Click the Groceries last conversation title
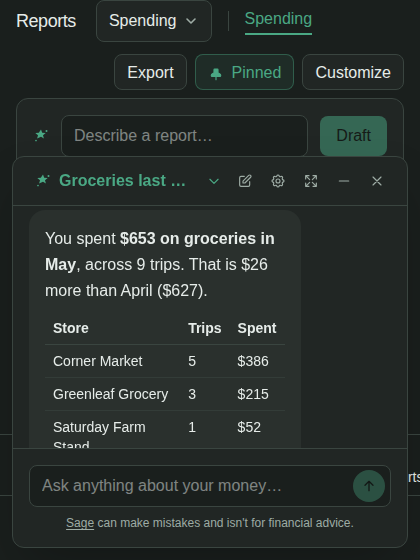 click(x=122, y=181)
